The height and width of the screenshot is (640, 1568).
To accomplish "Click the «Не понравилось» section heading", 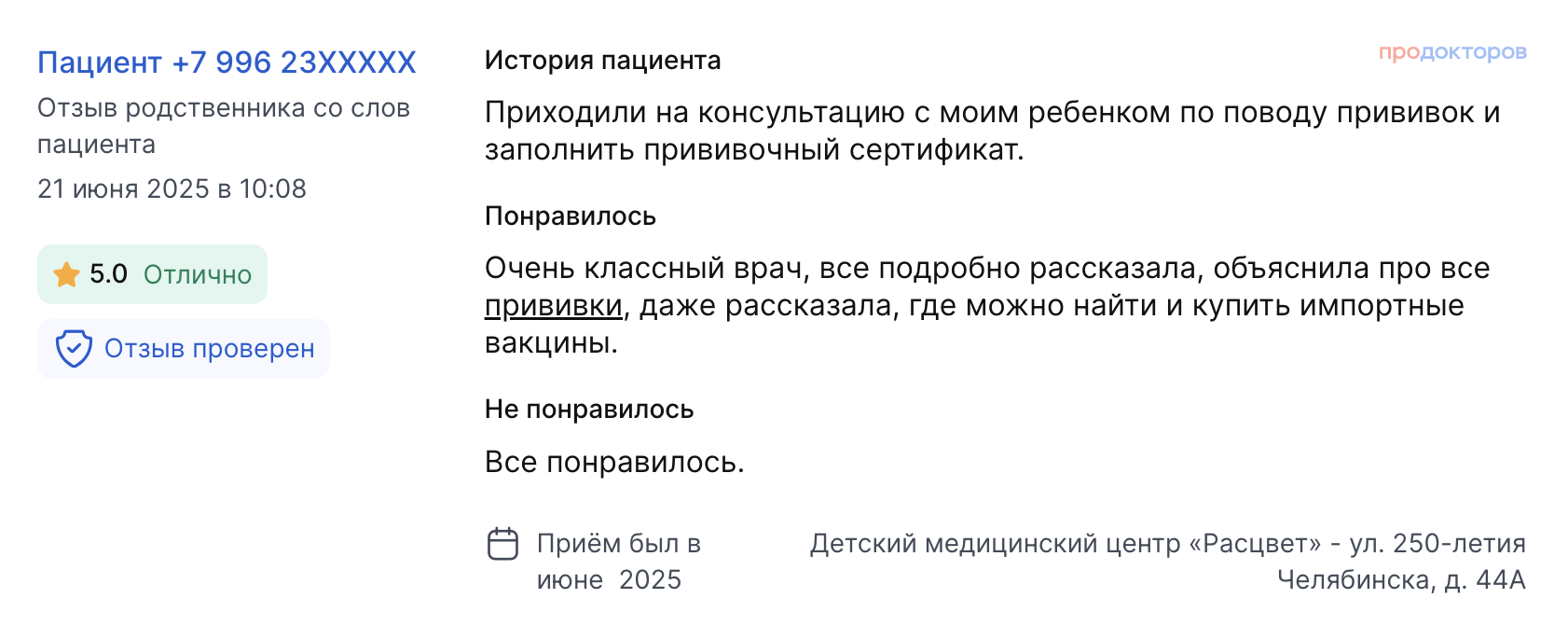I will pyautogui.click(x=588, y=410).
